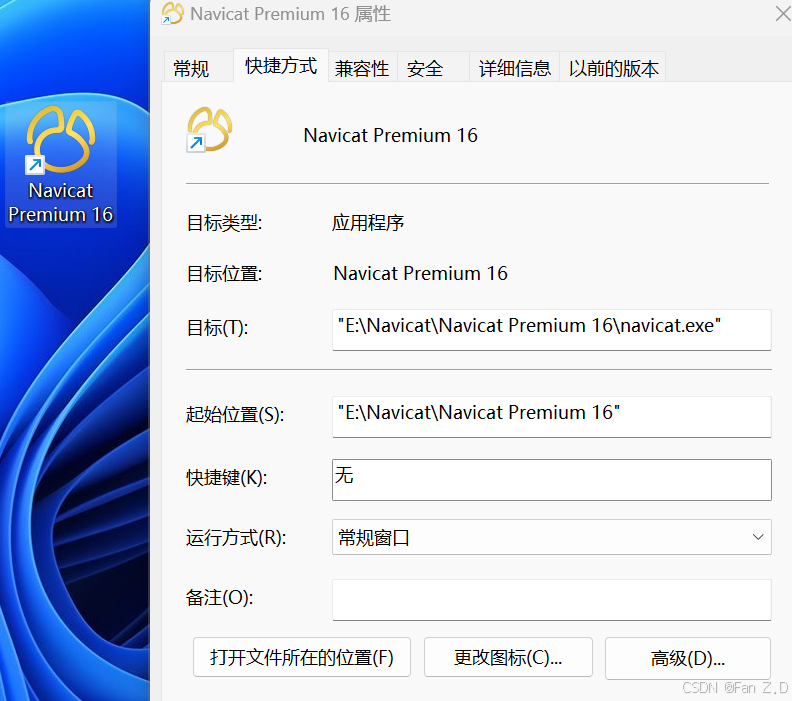Focus the 快捷键(K) field showing 无

click(552, 480)
